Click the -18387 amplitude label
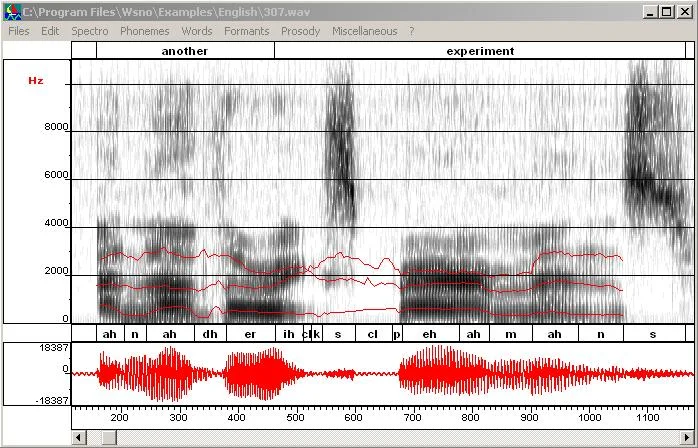698x448 pixels. (52, 400)
